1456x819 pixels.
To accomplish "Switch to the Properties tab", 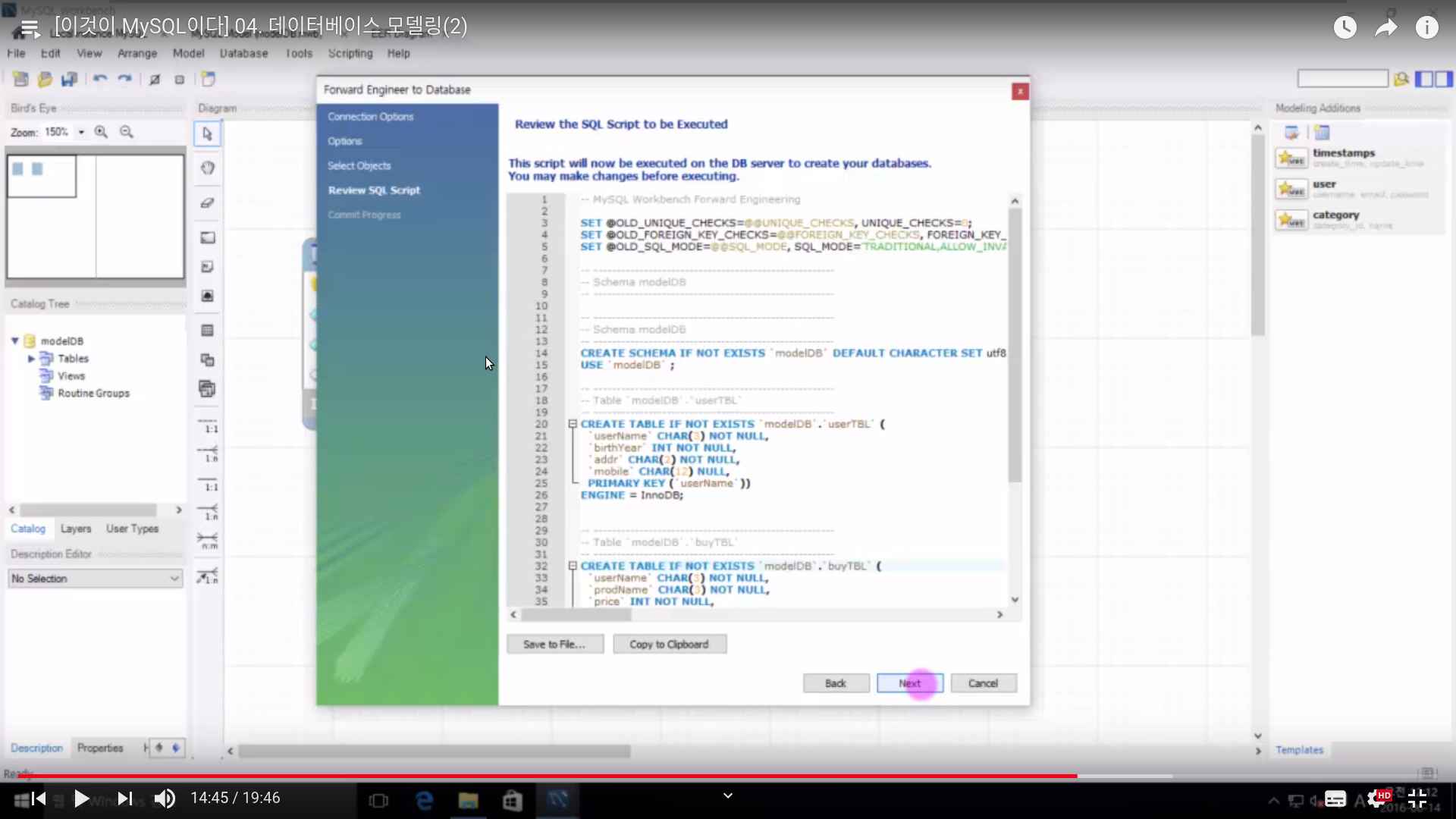I will (100, 748).
